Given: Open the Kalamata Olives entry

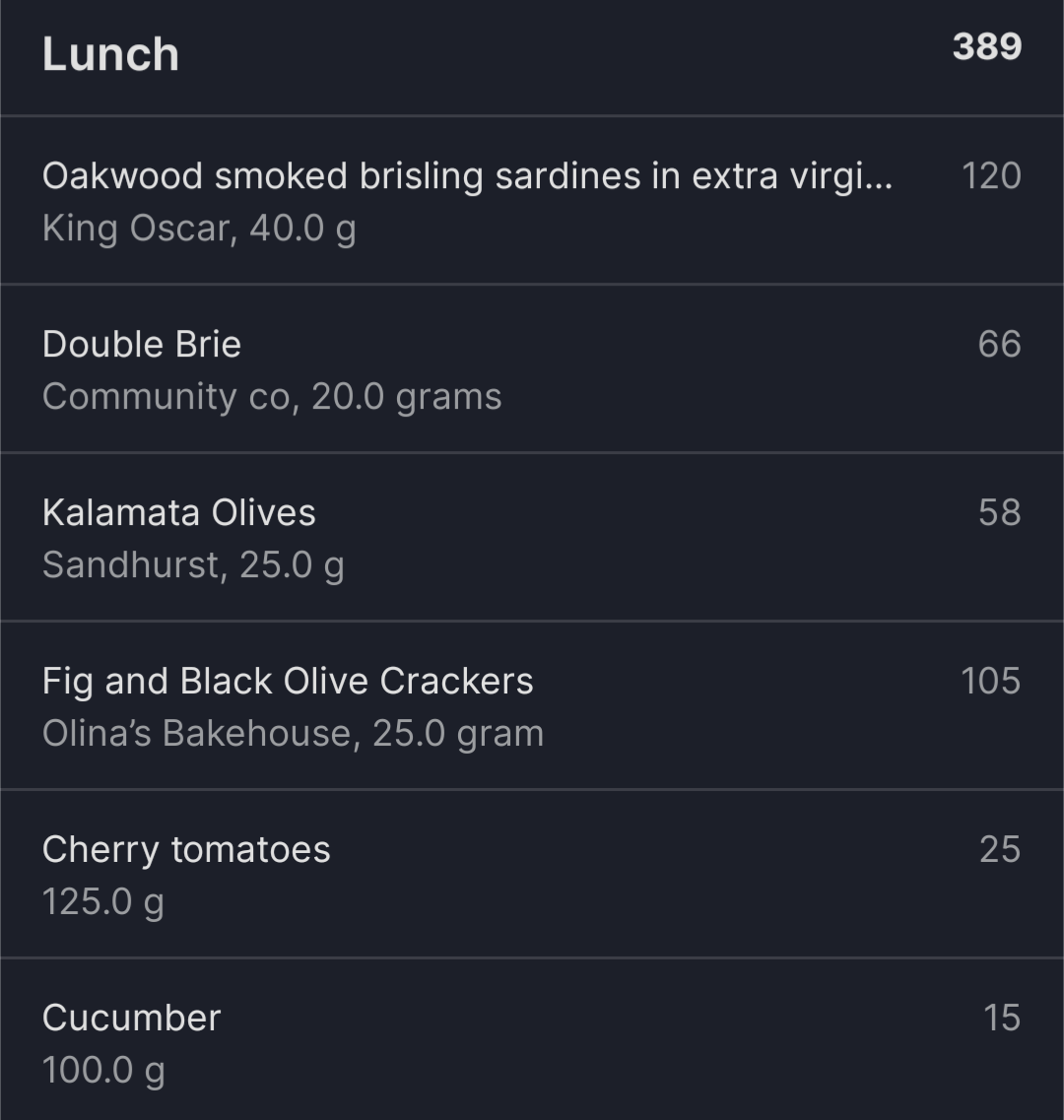Looking at the screenshot, I should tap(532, 538).
